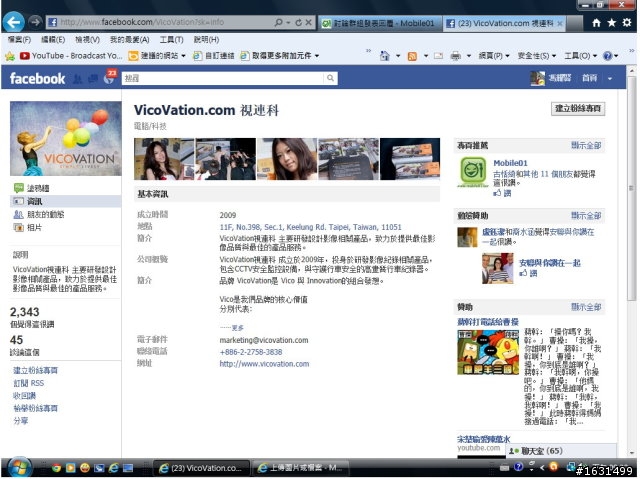This screenshot has width=640, height=479.
Task: Open the 檢視(V) menu
Action: point(87,40)
